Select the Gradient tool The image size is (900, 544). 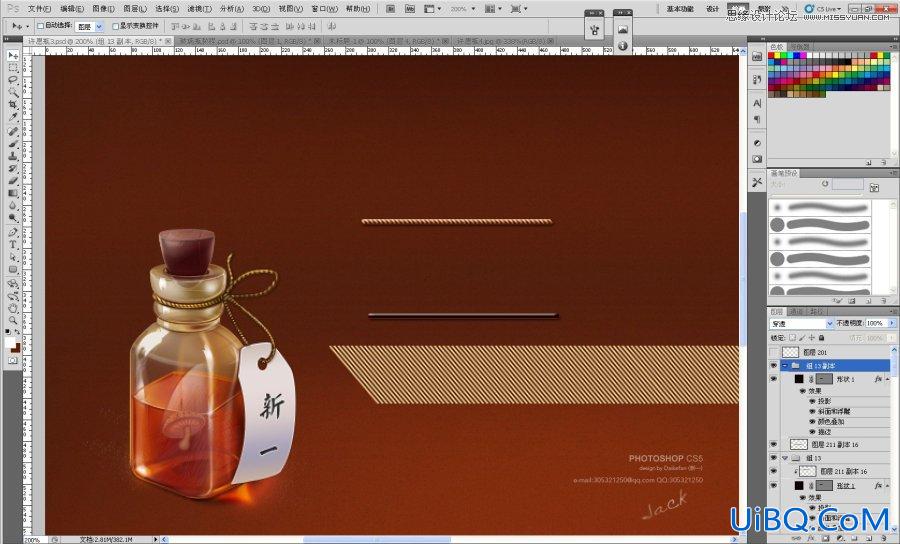pyautogui.click(x=13, y=193)
